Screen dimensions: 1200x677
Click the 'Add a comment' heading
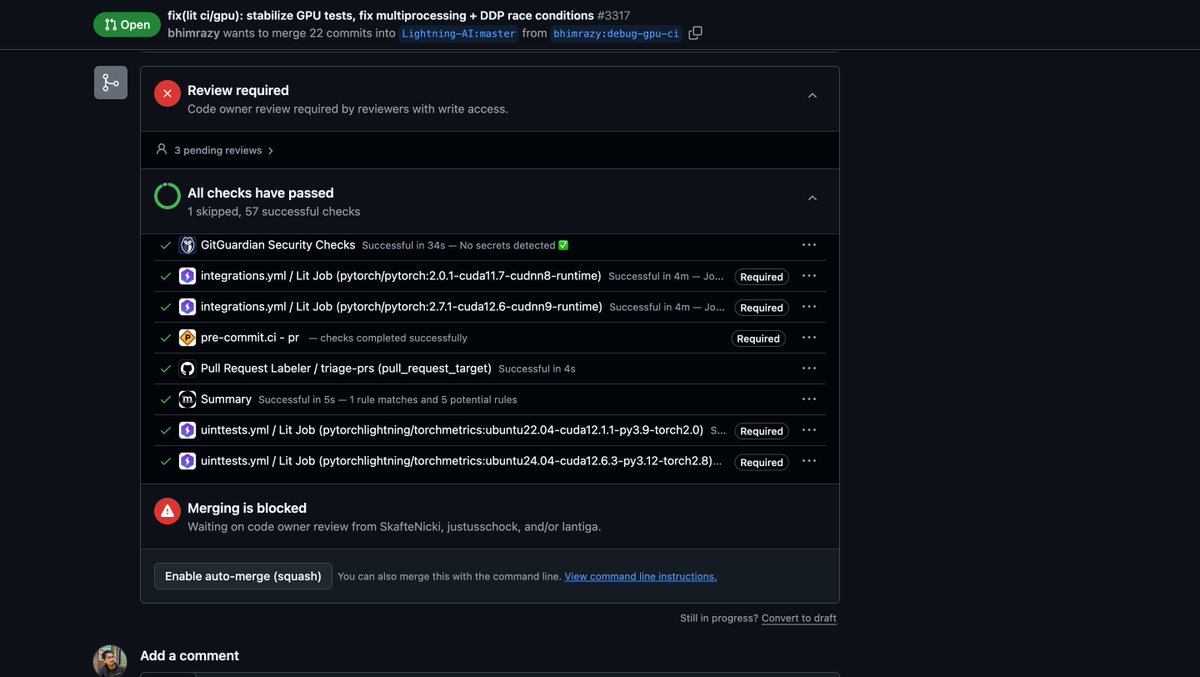coord(189,656)
